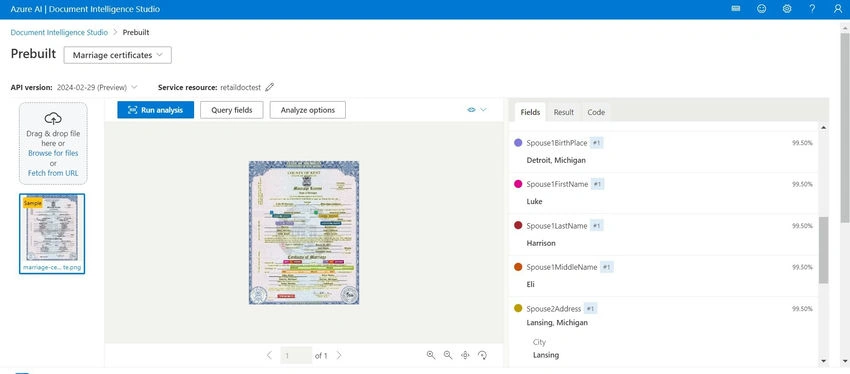Screen dimensions: 850x374
Task: Open the keyboard shortcuts icon in header
Action: pos(736,9)
